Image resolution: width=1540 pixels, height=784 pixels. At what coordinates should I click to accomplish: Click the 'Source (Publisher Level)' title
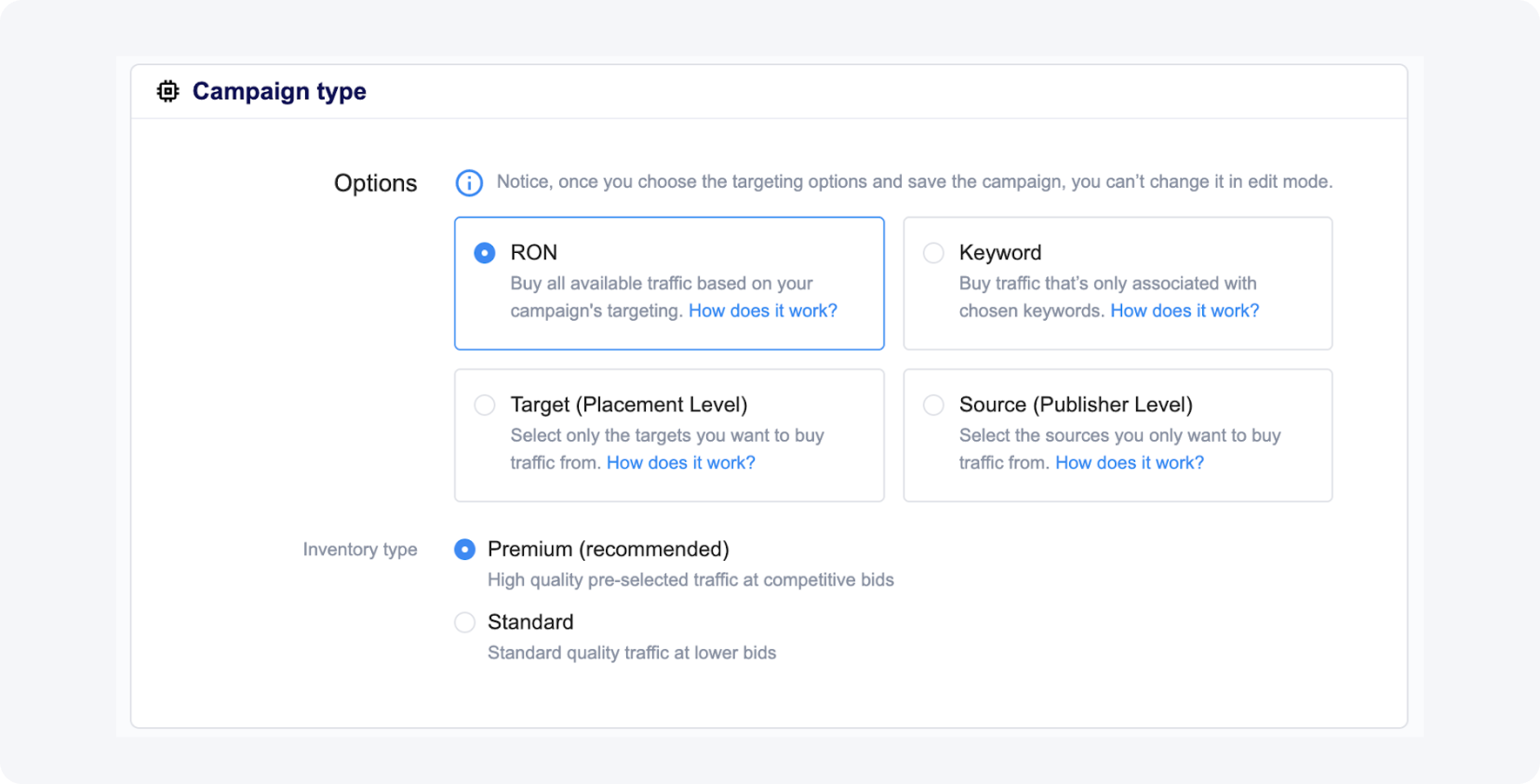[x=1076, y=405]
